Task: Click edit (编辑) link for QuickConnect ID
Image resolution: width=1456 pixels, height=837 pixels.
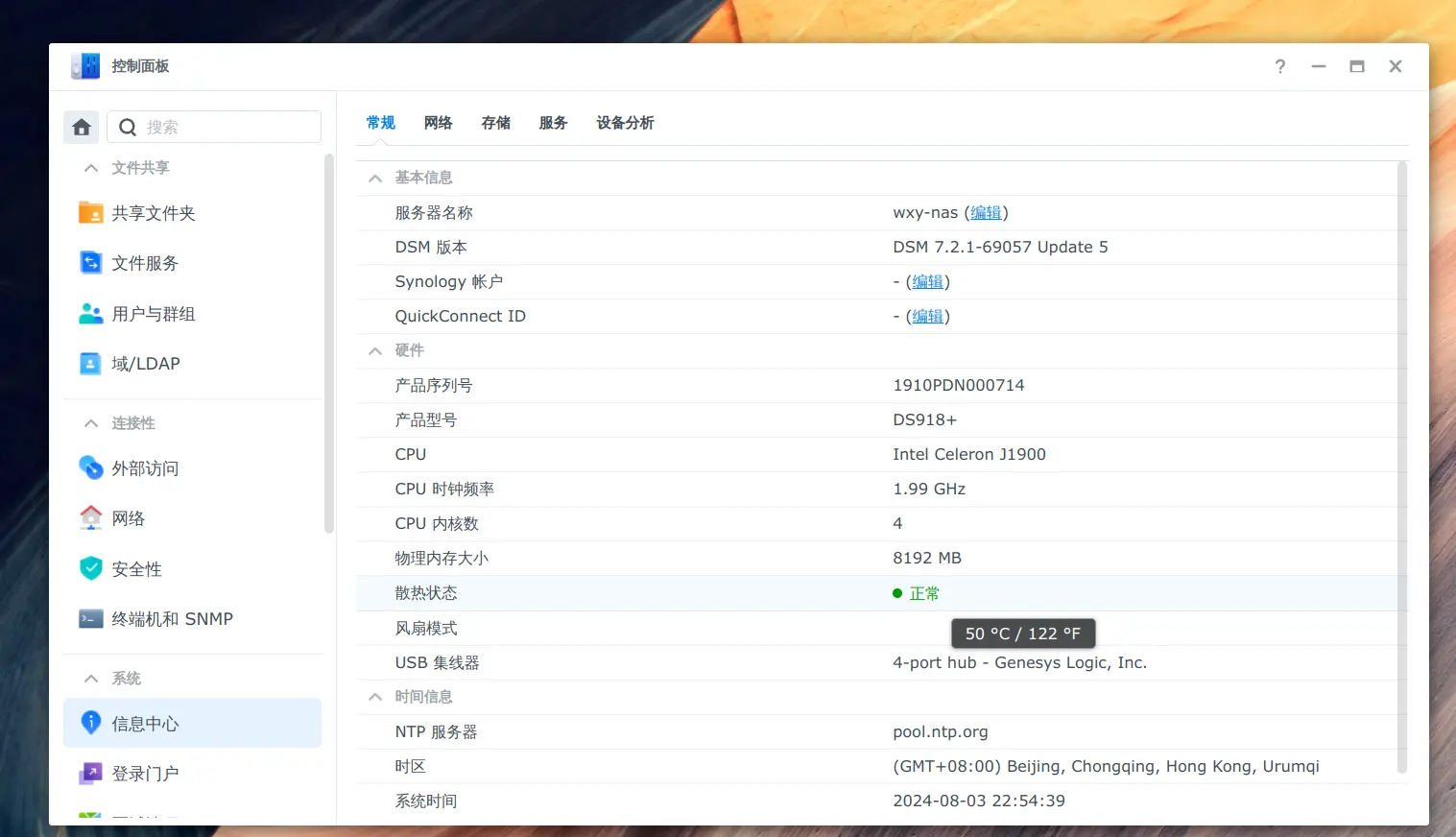Action: [x=927, y=317]
